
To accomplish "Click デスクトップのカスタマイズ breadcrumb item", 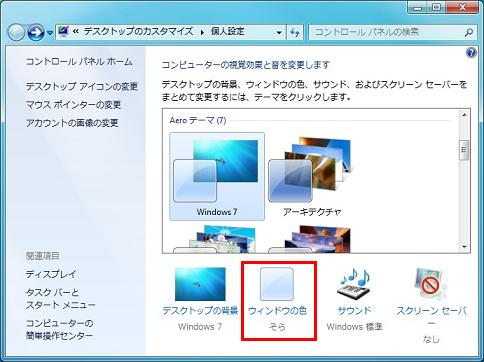I will point(139,32).
